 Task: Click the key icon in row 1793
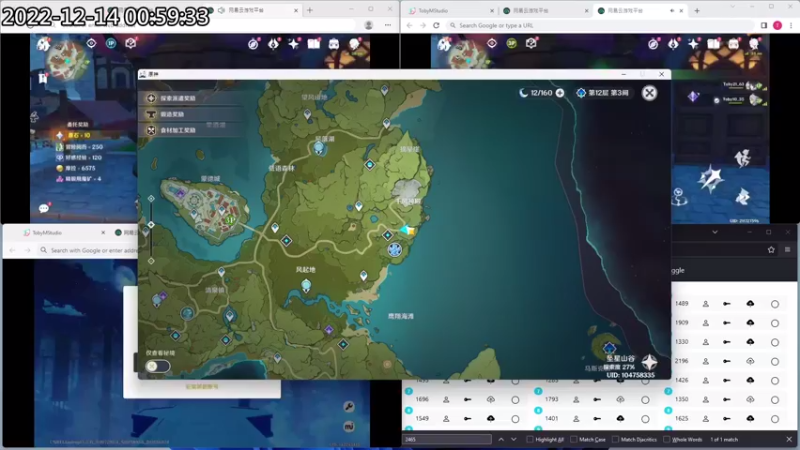[597, 399]
